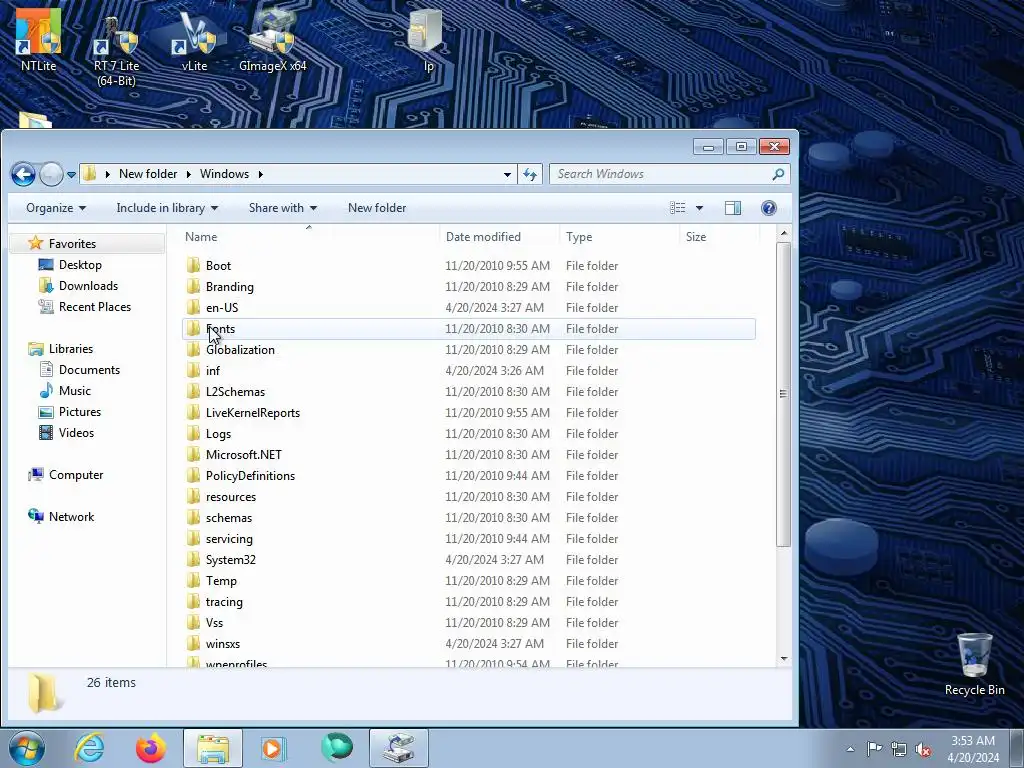Open GImageX x64 desktop shortcut
Screen dimensions: 1024x768
(x=272, y=40)
